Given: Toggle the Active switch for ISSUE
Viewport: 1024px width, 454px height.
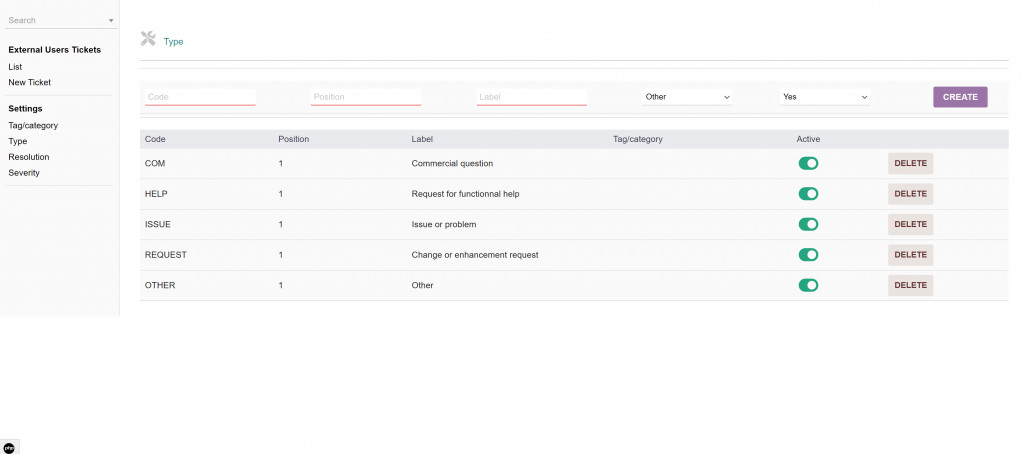Looking at the screenshot, I should (x=808, y=224).
